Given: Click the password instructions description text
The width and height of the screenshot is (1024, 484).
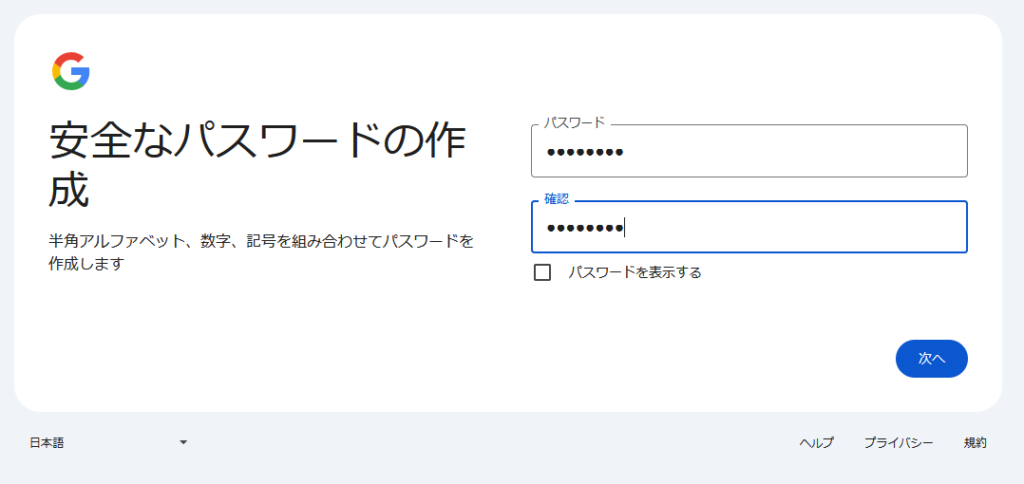Looking at the screenshot, I should click(260, 252).
